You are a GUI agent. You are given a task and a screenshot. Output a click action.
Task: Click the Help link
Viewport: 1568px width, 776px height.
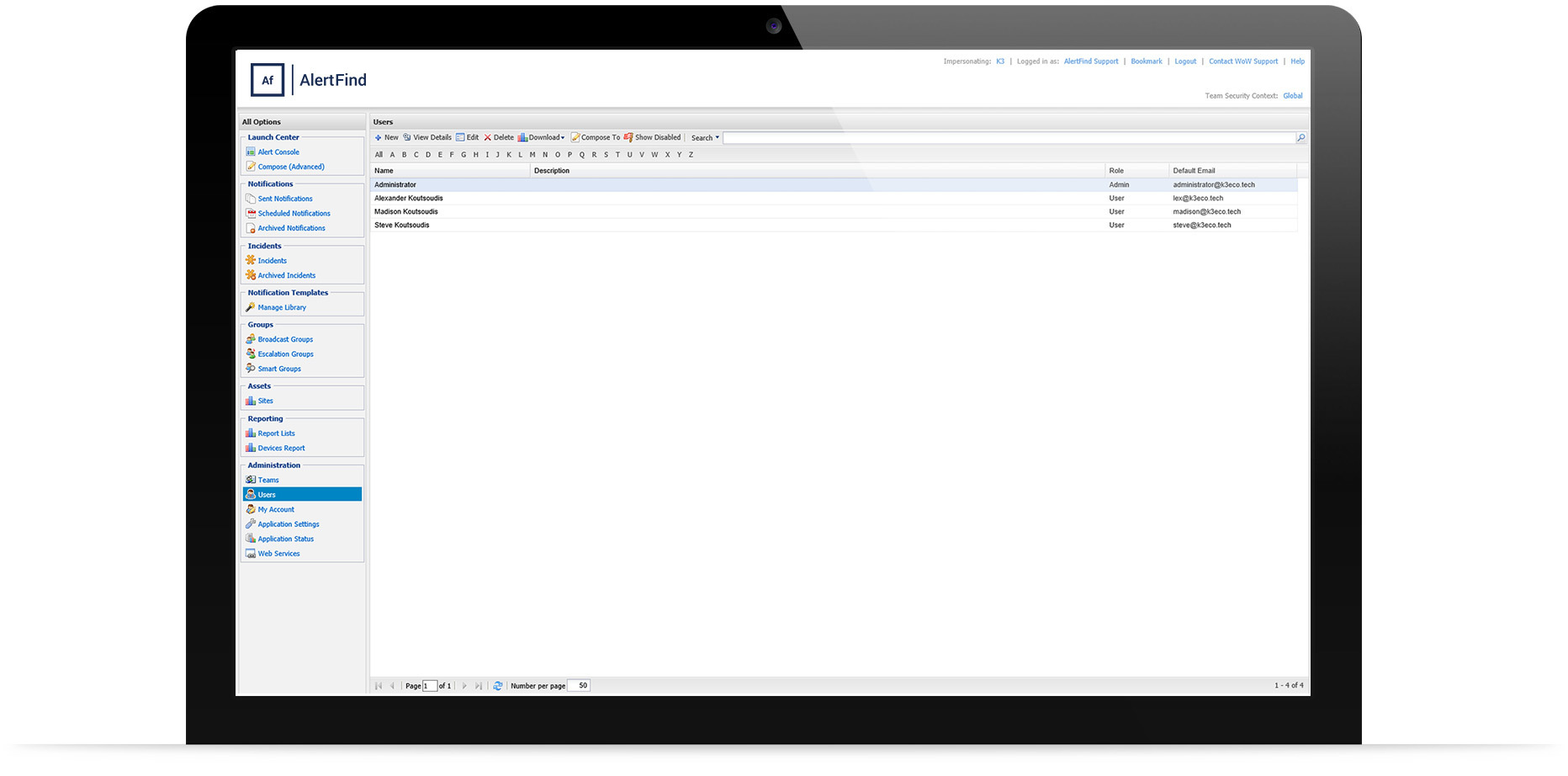point(1298,61)
